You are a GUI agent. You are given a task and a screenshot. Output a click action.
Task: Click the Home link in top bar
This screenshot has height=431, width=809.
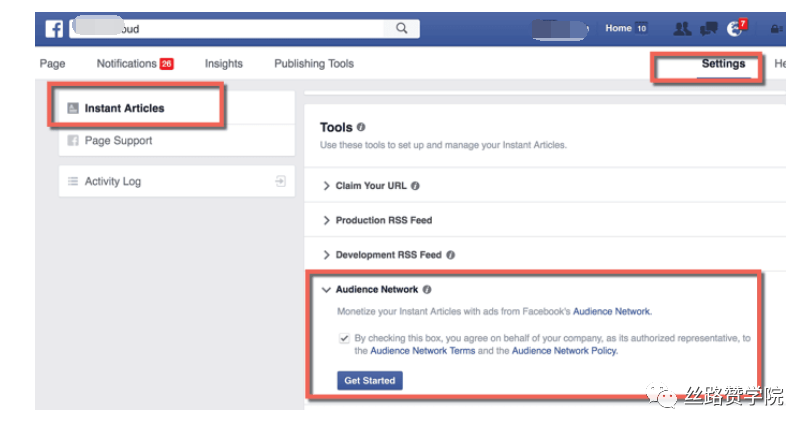point(618,28)
